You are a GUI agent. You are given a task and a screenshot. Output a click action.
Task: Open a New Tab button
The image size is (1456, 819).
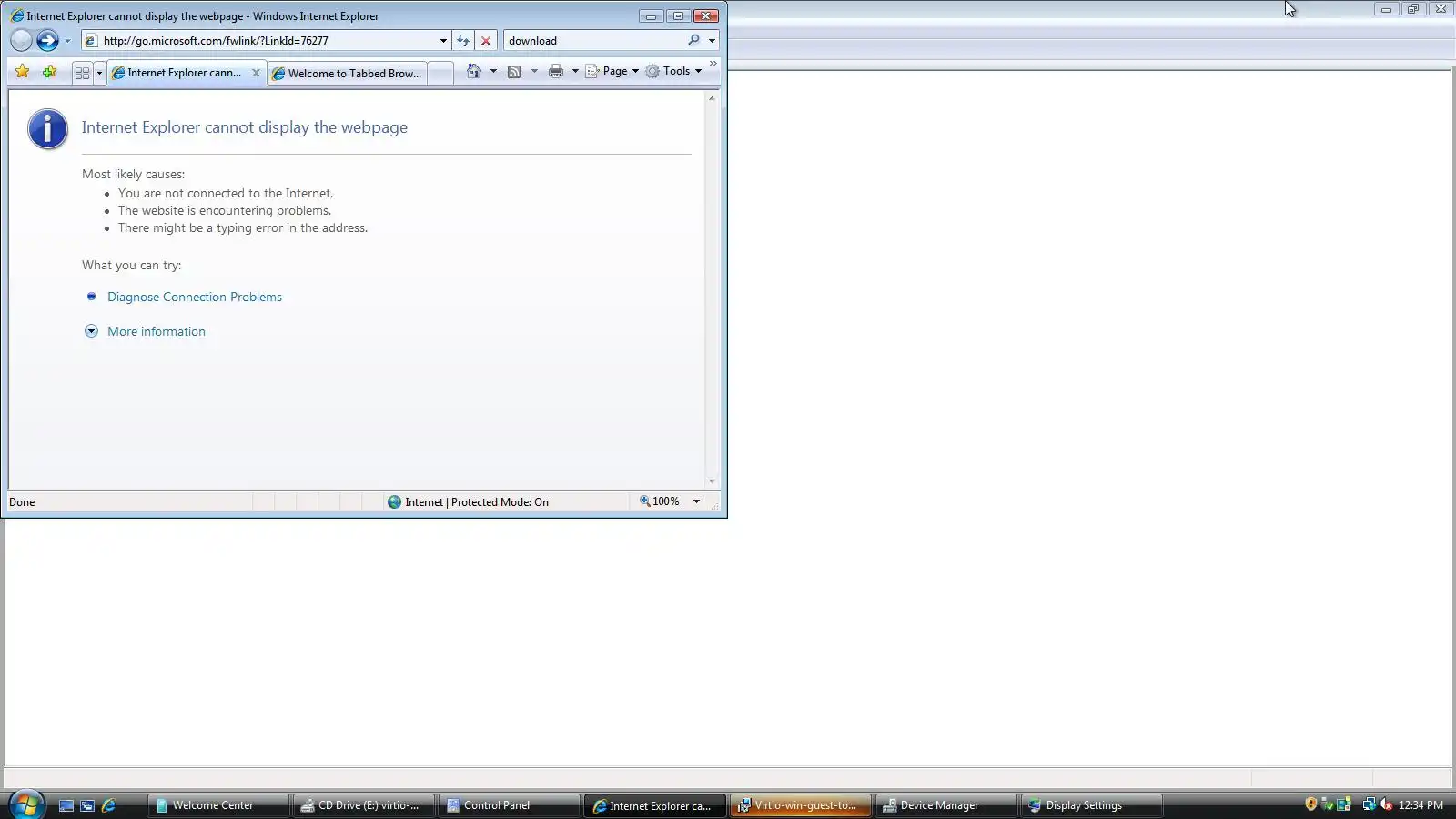click(440, 74)
